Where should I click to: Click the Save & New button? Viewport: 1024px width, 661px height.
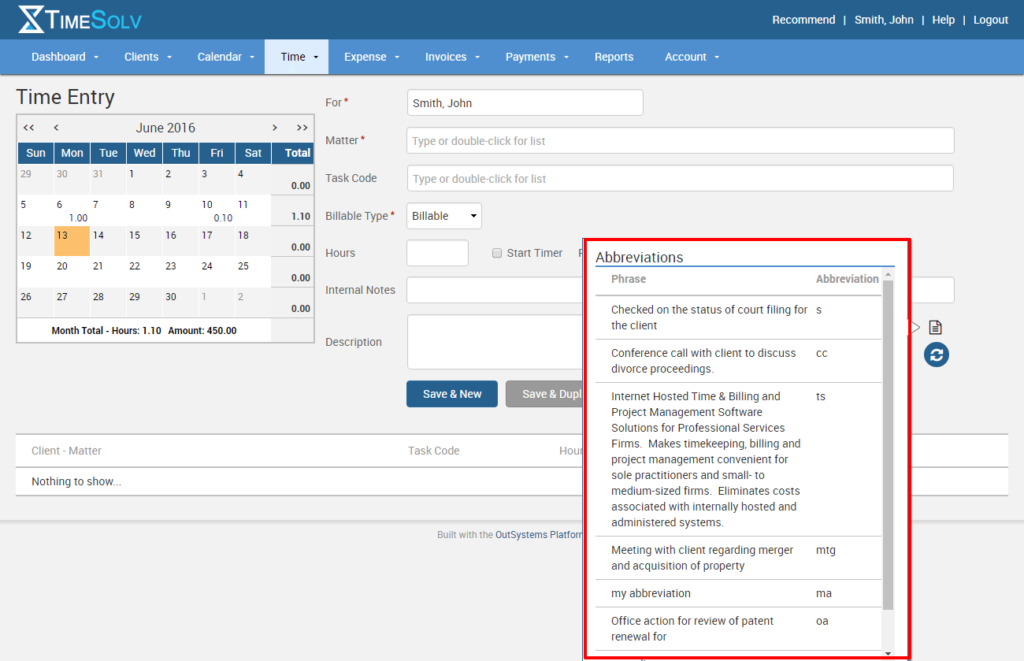pyautogui.click(x=451, y=393)
